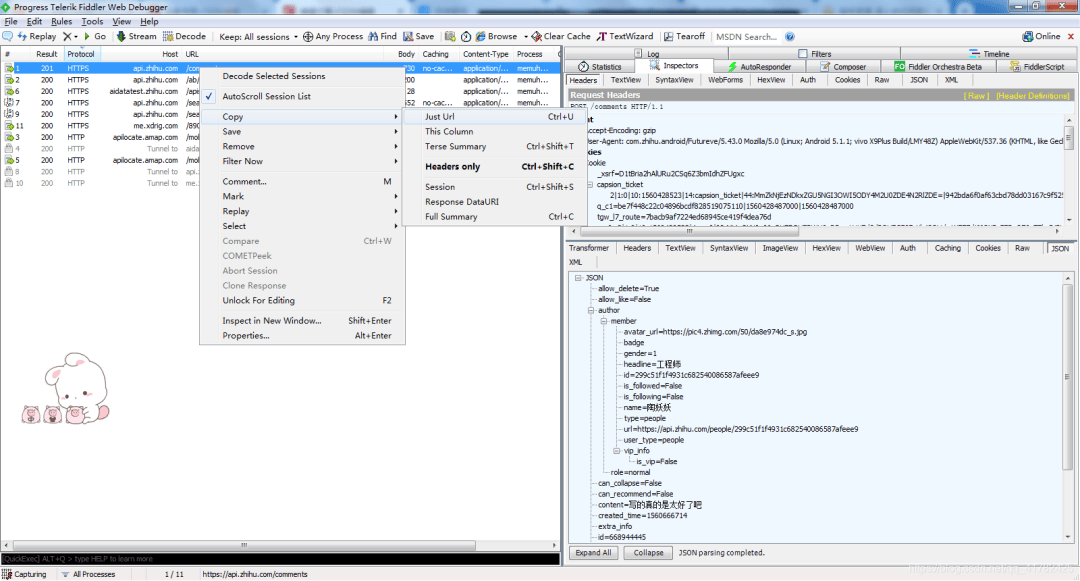
Task: Collapse the JSON root node
Action: 578,277
